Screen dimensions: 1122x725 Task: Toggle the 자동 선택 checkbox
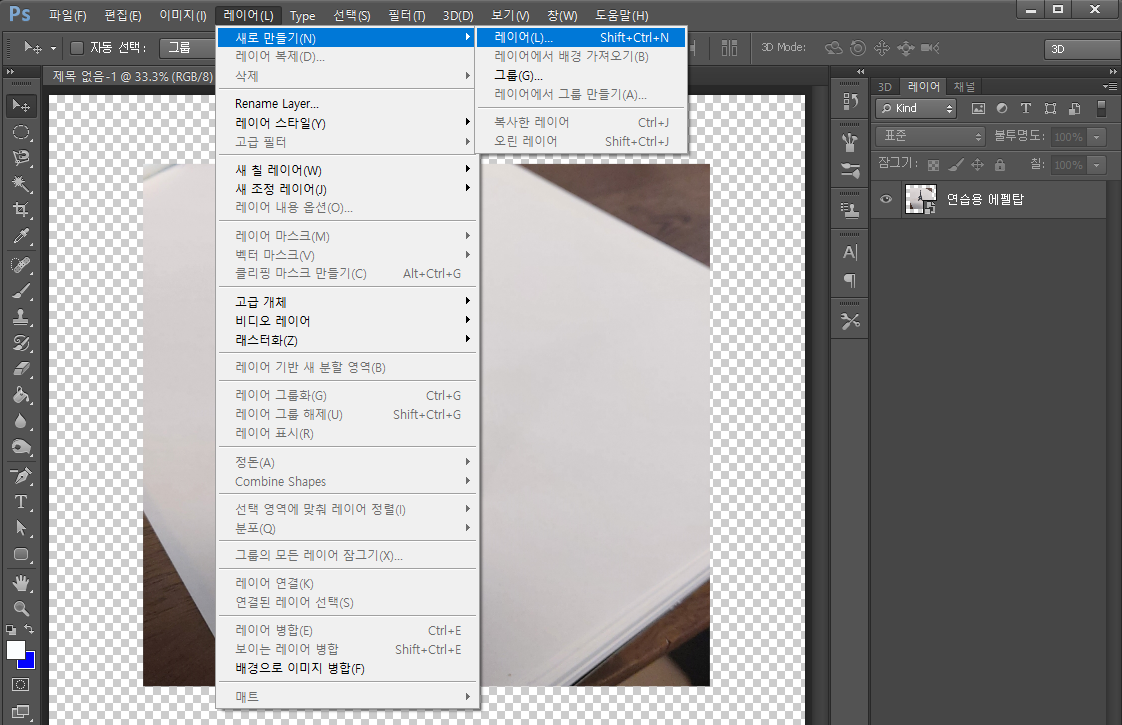pos(77,48)
